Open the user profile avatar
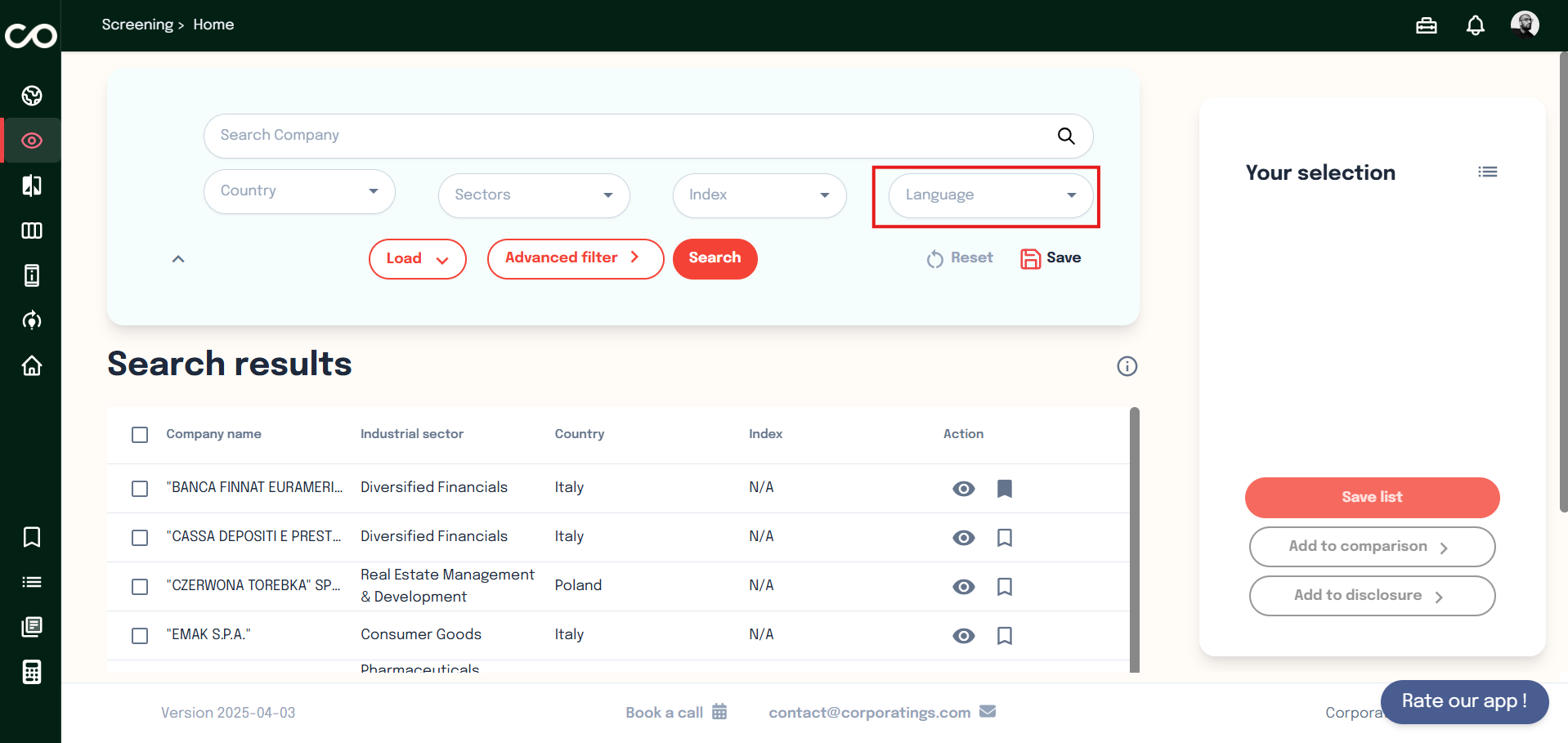This screenshot has height=743, width=1568. (1524, 25)
